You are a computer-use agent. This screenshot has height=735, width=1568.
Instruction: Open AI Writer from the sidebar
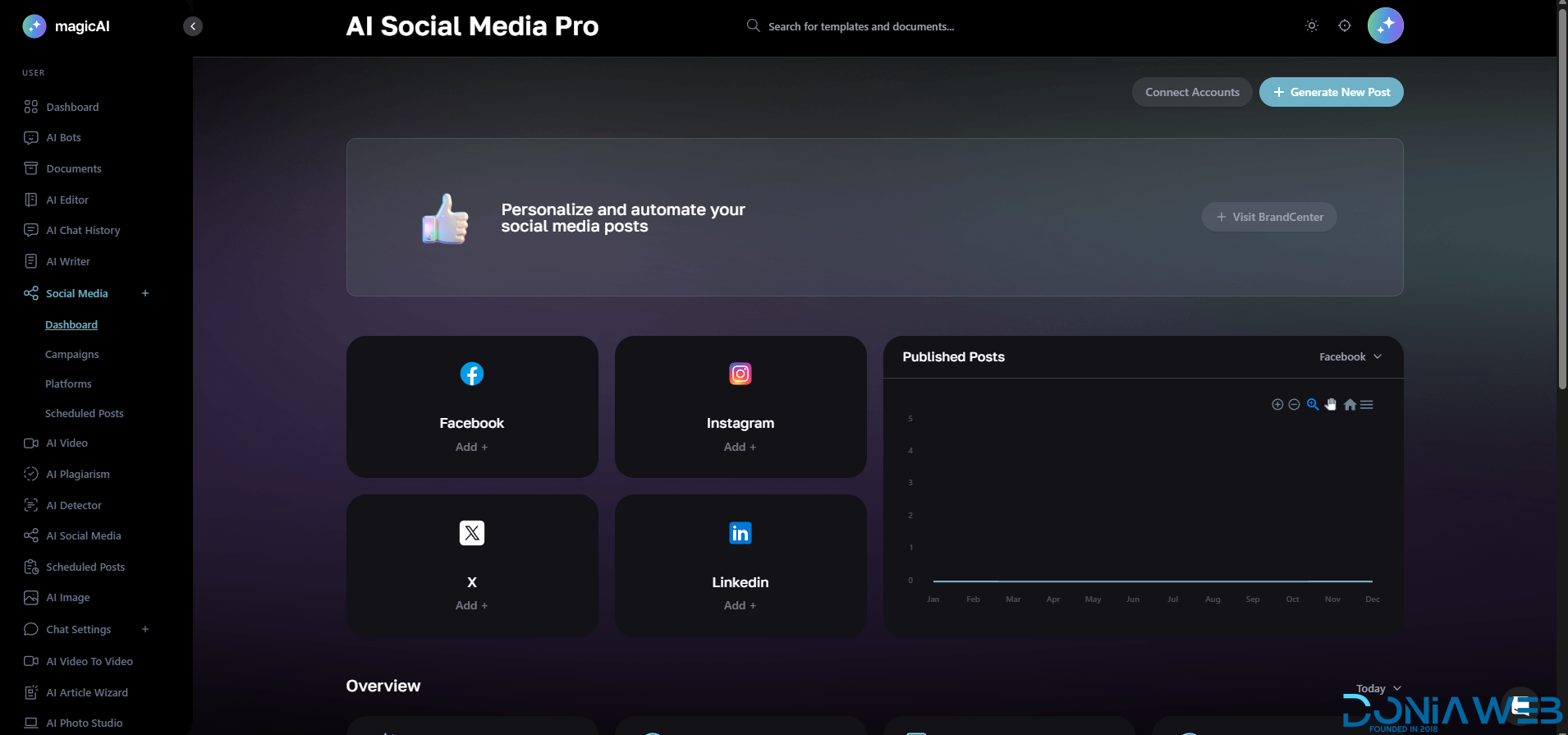point(68,262)
